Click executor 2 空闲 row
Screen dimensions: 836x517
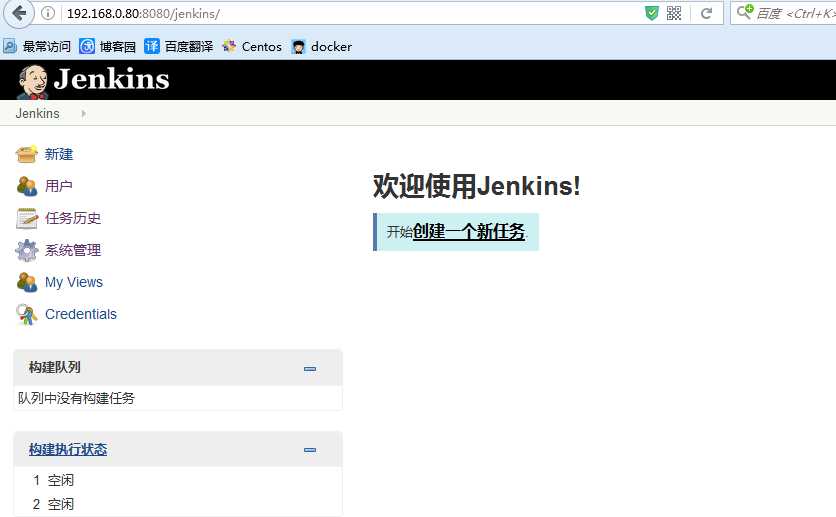[178, 504]
